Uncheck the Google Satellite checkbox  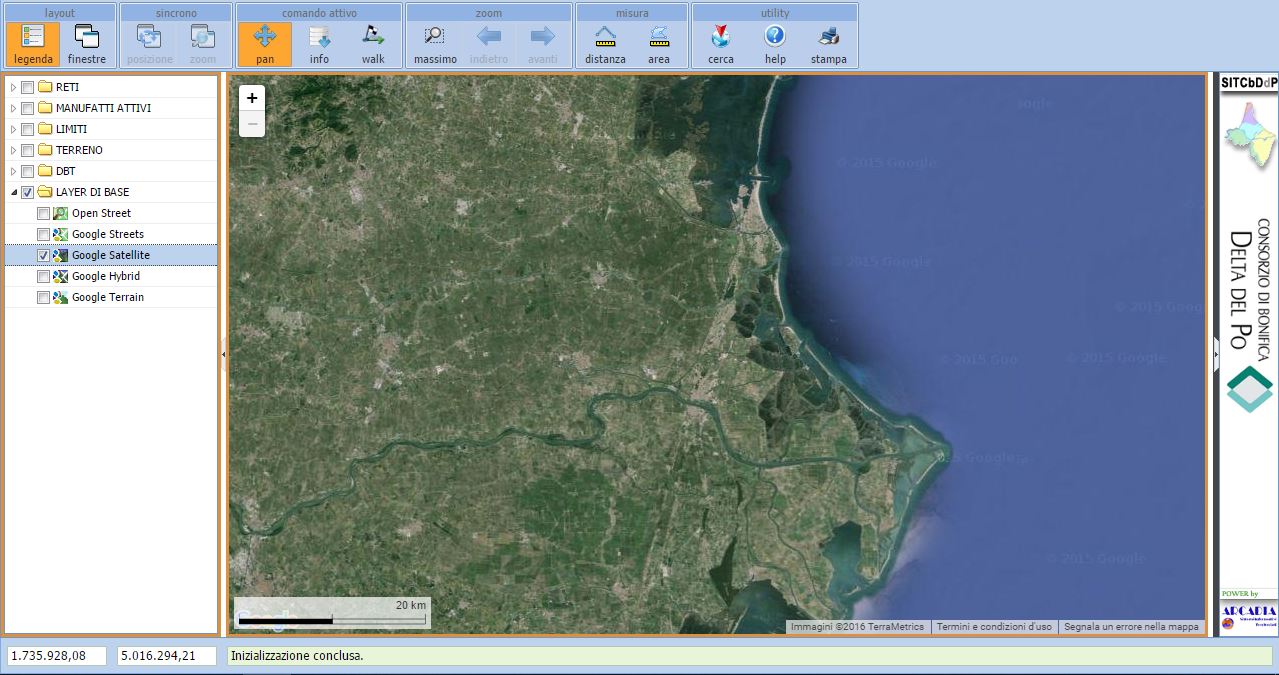[43, 255]
